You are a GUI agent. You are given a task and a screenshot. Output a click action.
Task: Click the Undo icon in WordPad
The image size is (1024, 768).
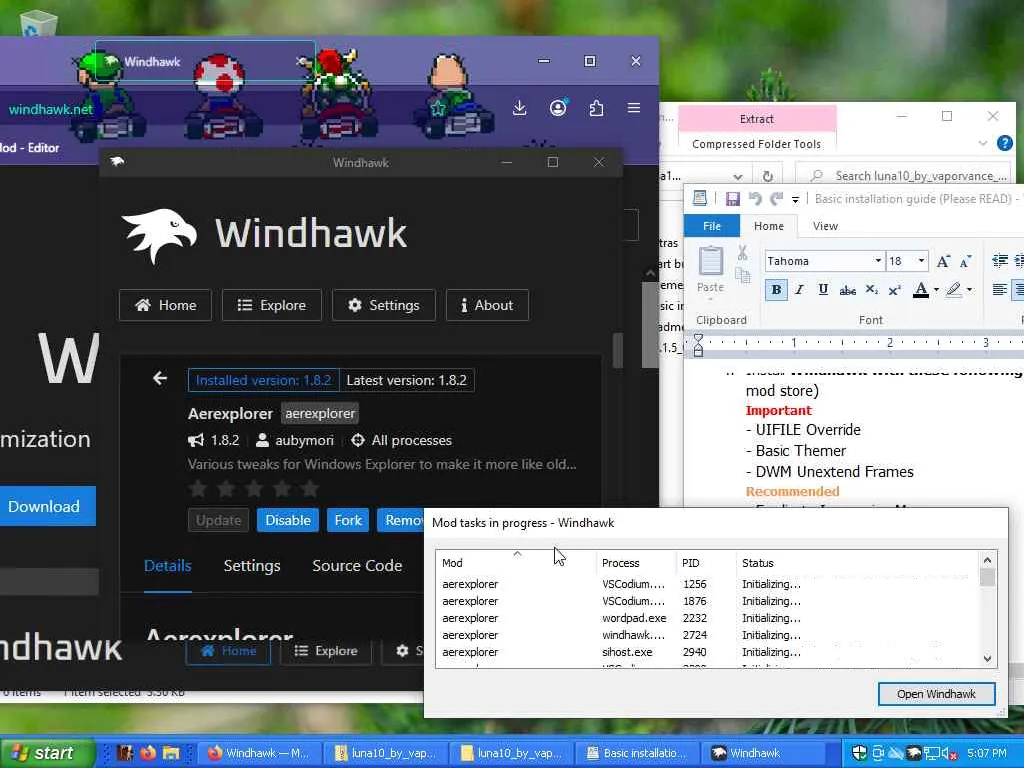[x=755, y=199]
